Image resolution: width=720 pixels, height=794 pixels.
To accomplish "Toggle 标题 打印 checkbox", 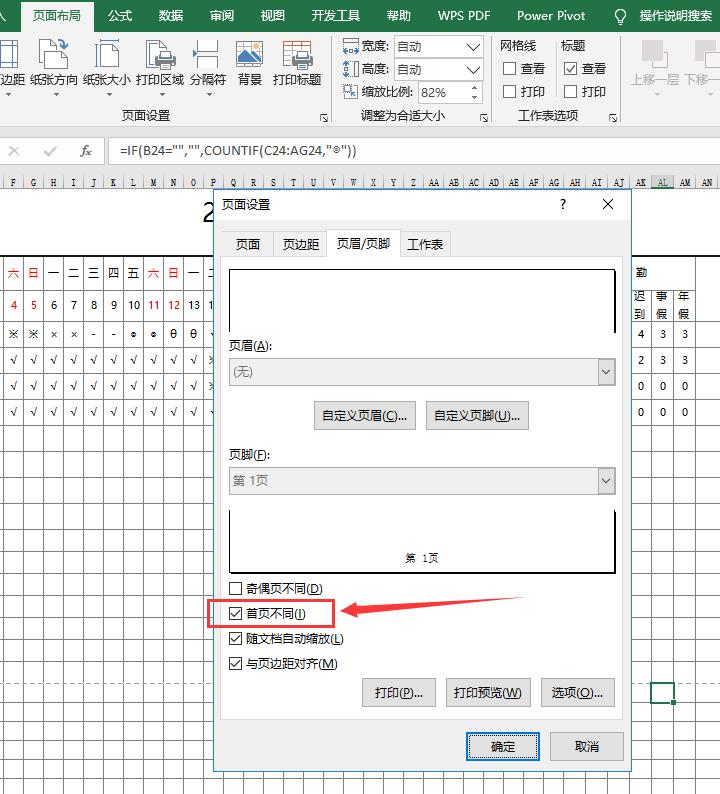I will click(570, 92).
